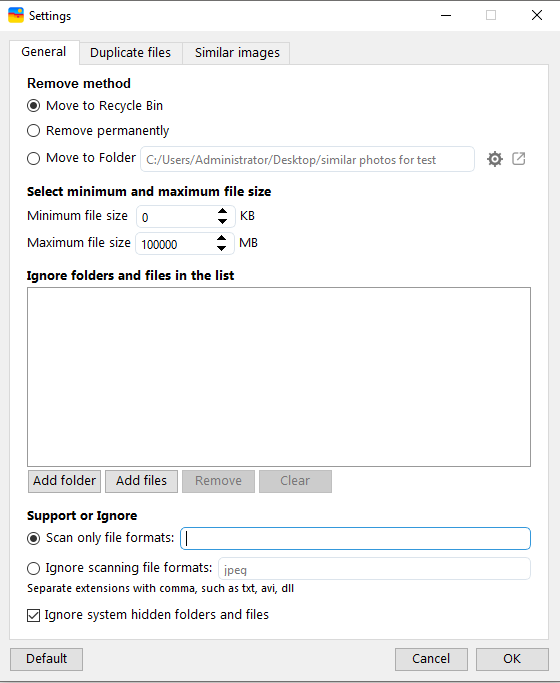
Task: Dismiss the dialog with the Cancel button
Action: (431, 659)
